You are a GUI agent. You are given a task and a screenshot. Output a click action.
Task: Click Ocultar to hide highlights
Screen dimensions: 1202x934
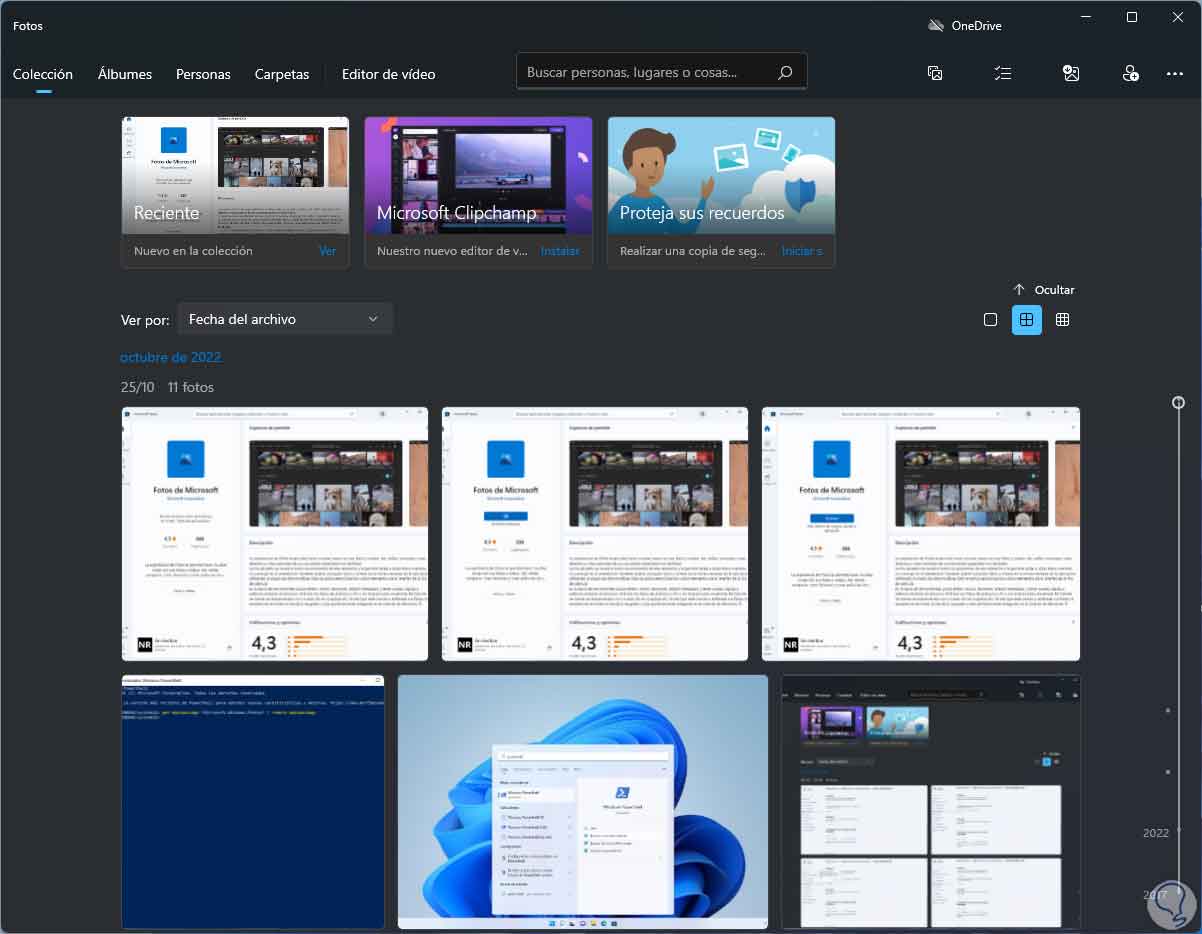(1043, 290)
